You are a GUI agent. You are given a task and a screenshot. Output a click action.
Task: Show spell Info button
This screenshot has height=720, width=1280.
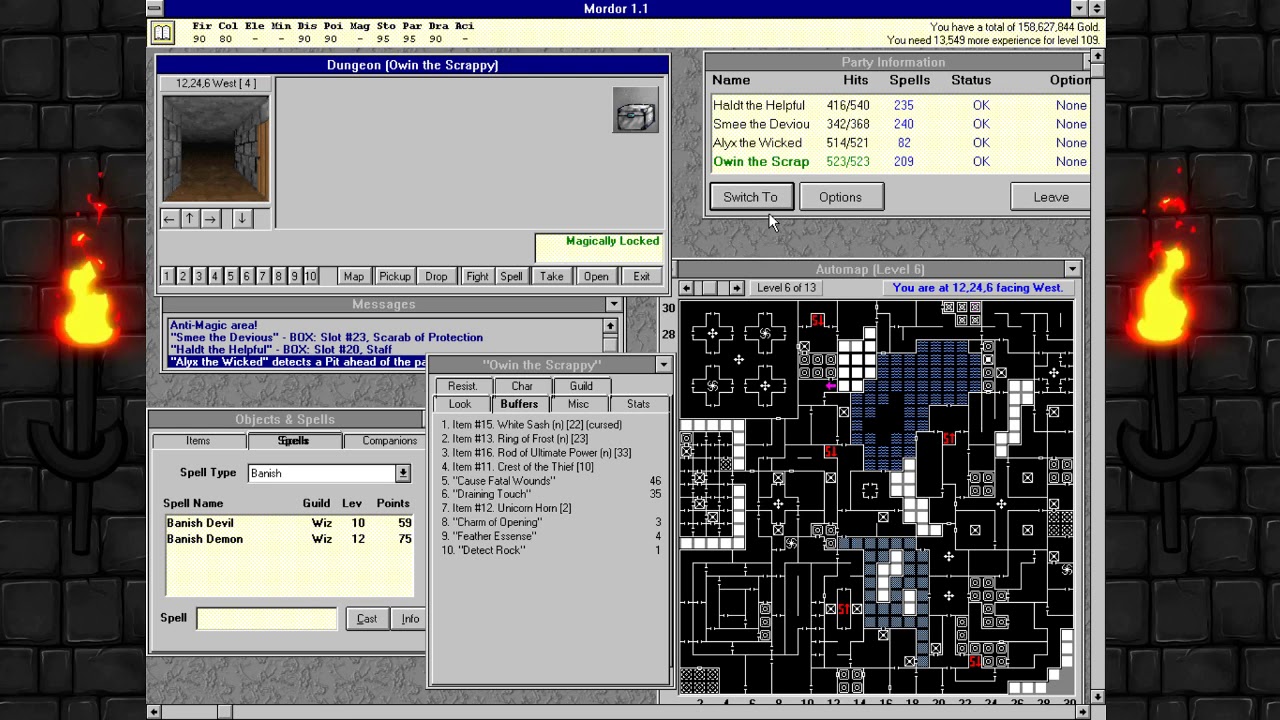[410, 619]
